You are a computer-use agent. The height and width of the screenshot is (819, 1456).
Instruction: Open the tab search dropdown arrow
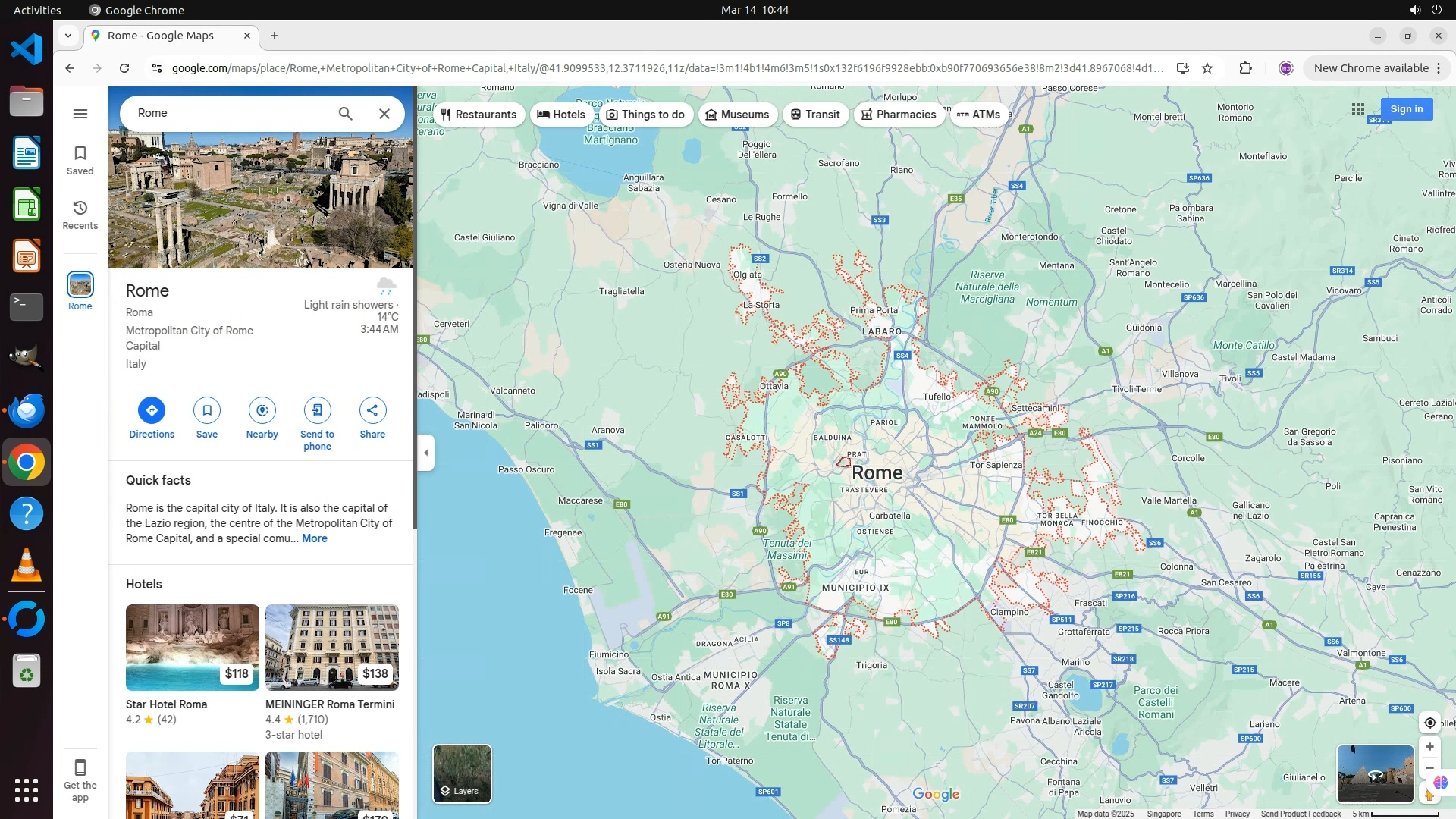pos(68,36)
